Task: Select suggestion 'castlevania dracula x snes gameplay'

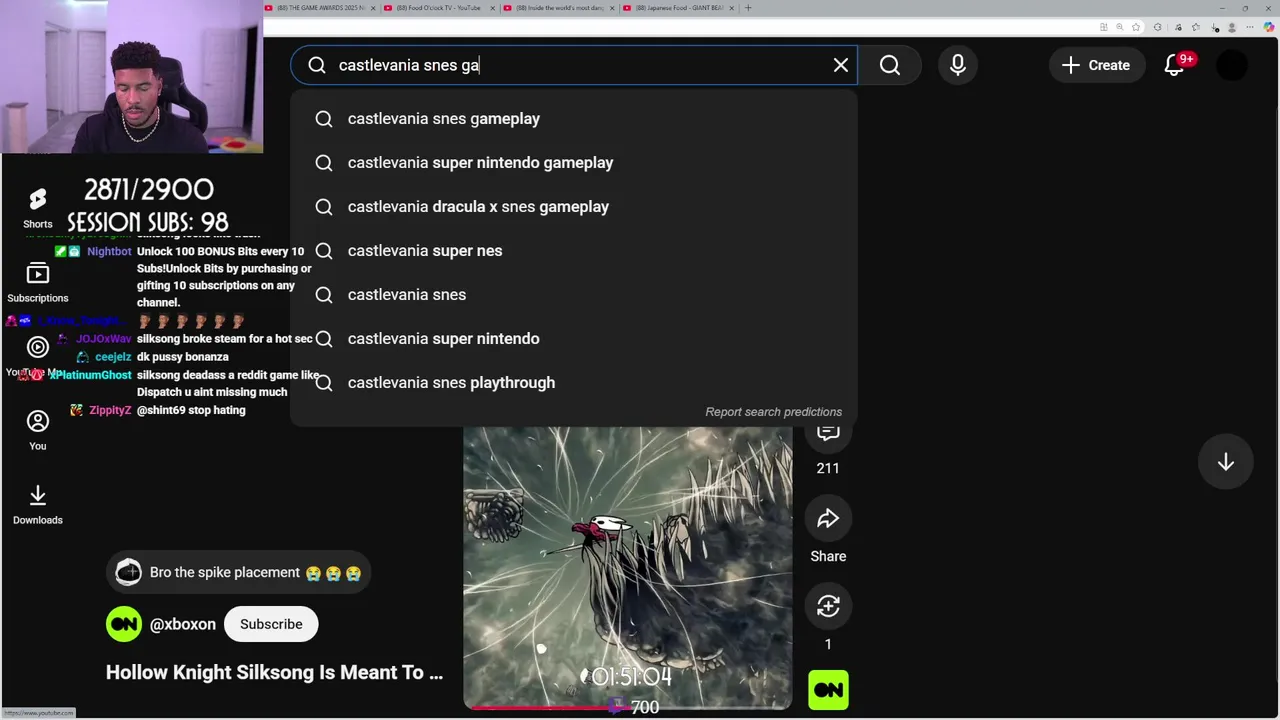Action: click(574, 207)
